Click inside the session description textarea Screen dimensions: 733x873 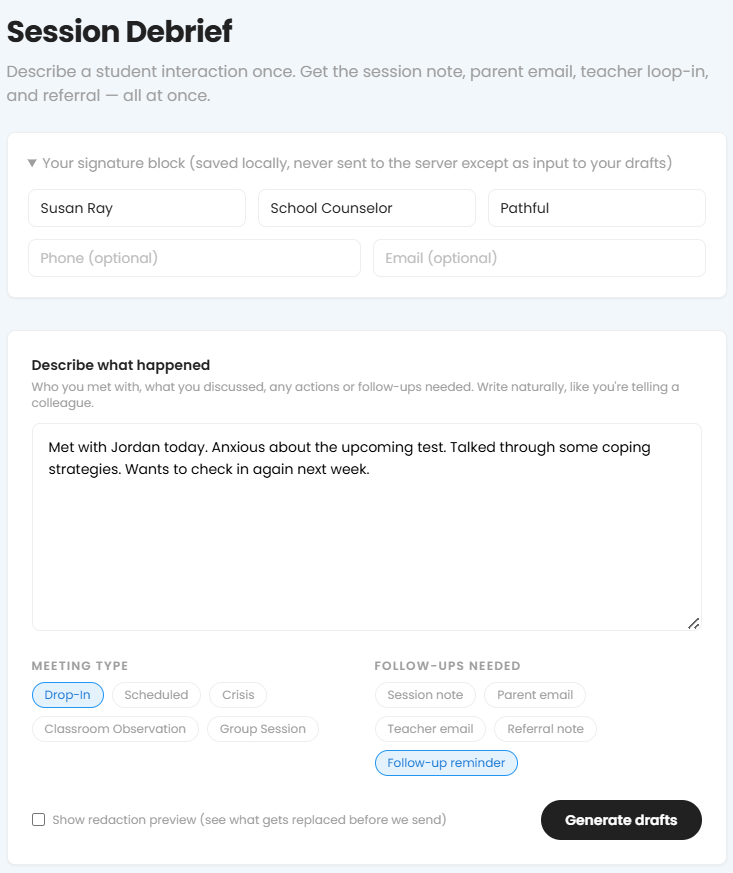[x=367, y=527]
